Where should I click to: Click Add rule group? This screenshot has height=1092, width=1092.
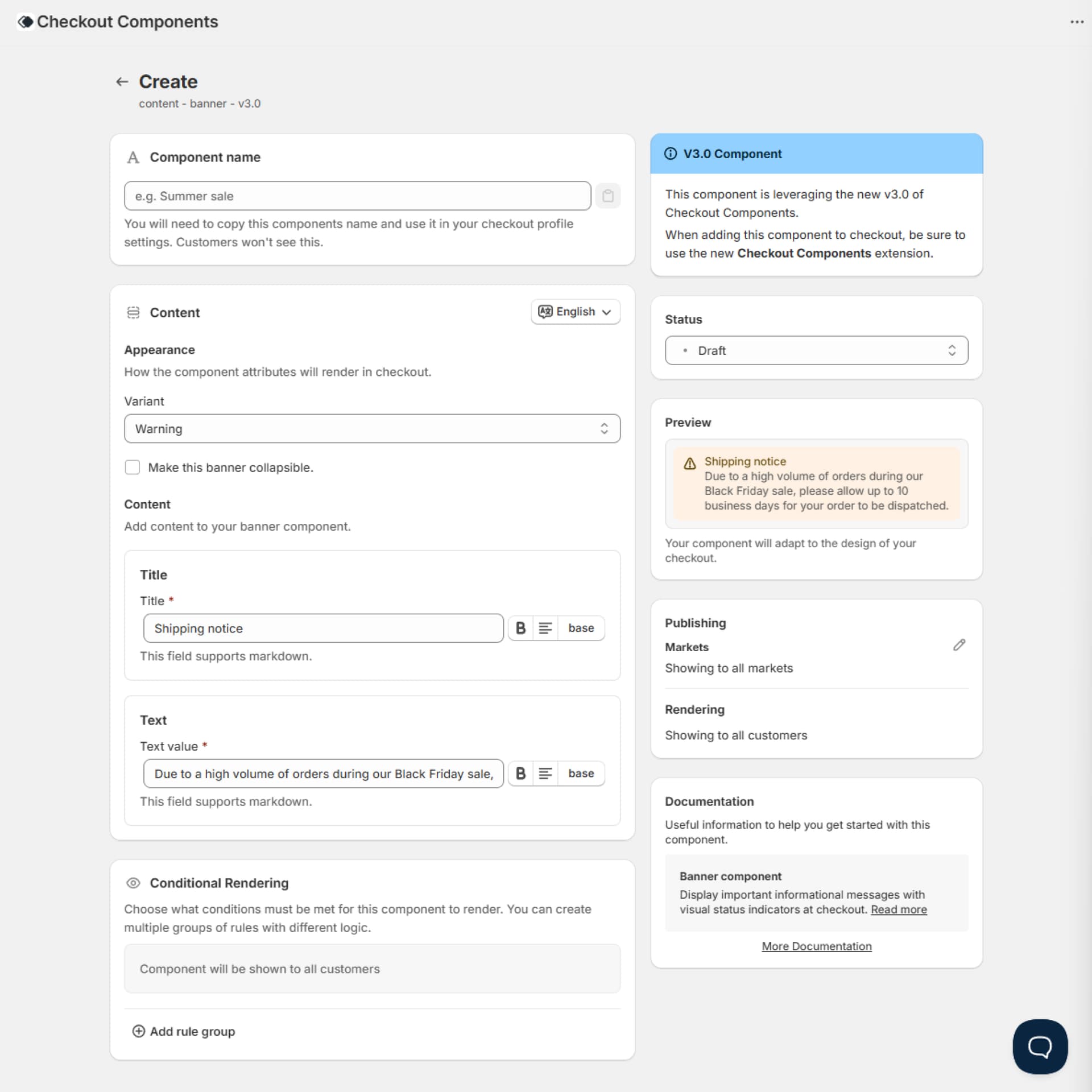click(x=183, y=1031)
